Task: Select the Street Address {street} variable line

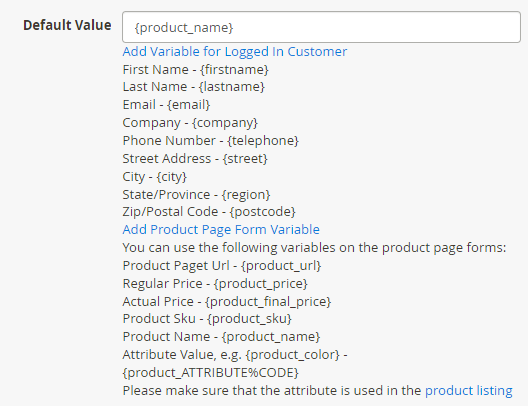Action: (195, 159)
